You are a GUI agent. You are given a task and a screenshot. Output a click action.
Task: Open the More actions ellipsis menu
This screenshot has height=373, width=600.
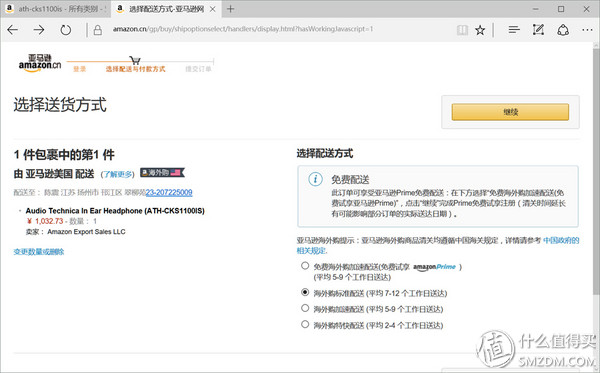[587, 30]
